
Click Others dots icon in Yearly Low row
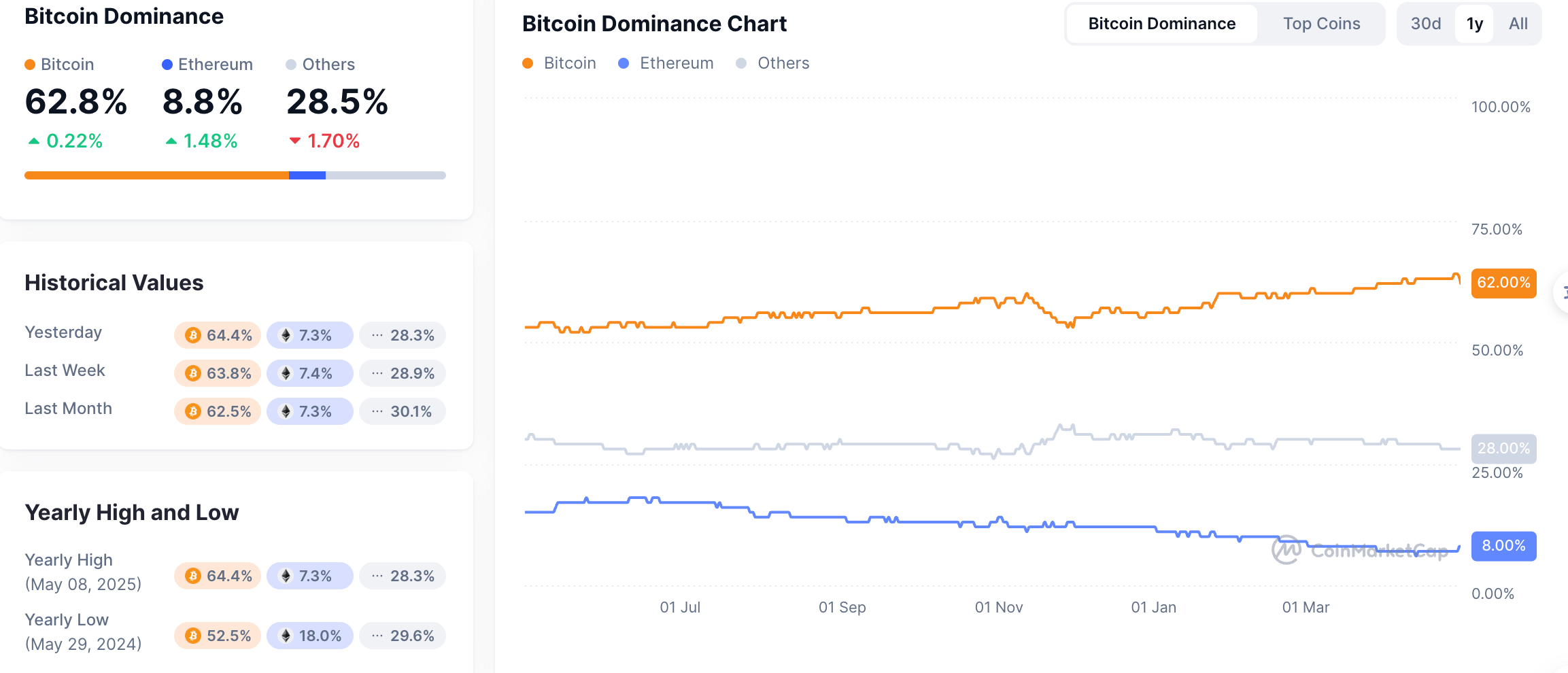tap(377, 636)
